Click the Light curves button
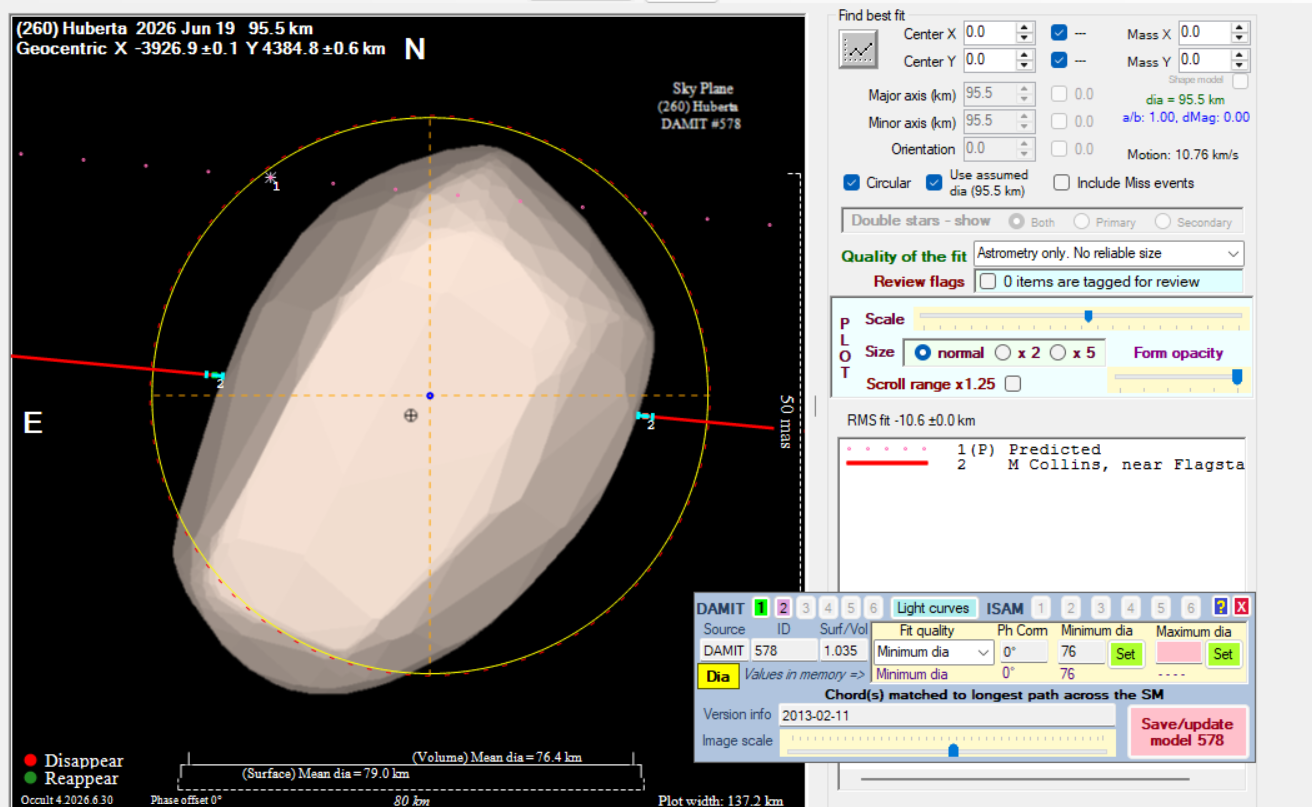 [933, 608]
